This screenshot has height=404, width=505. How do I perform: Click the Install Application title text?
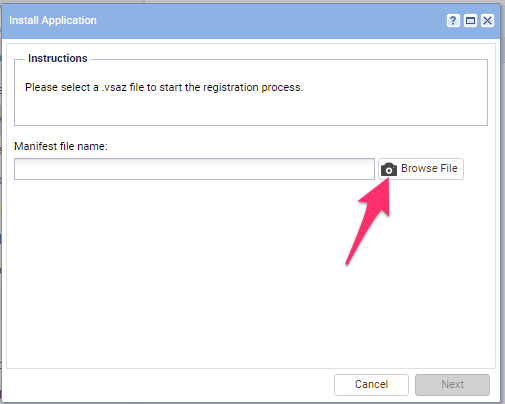[x=53, y=20]
